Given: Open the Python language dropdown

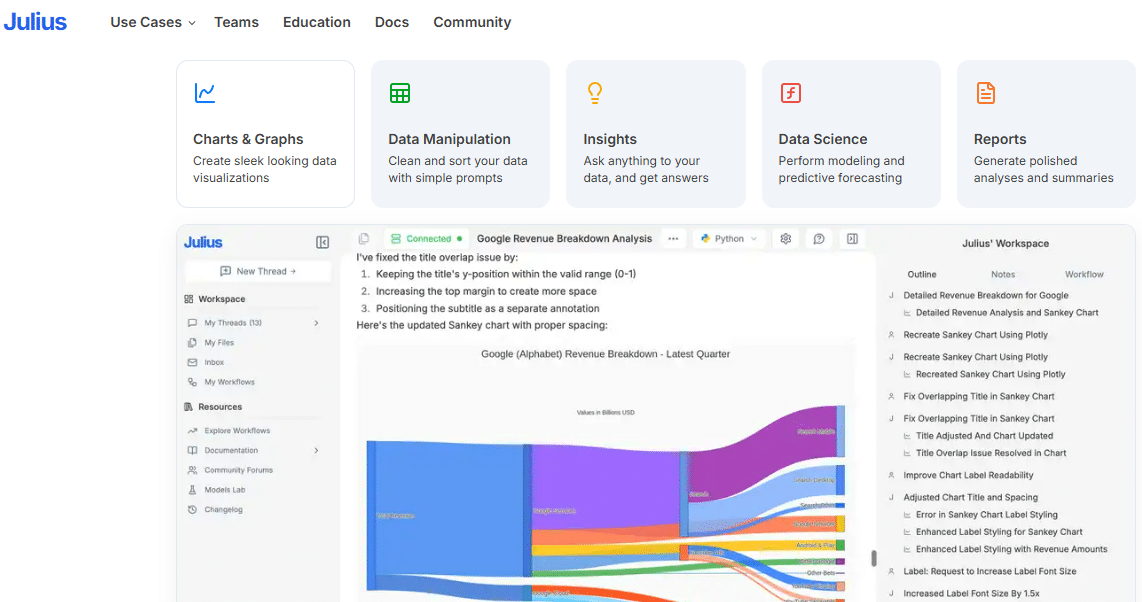Looking at the screenshot, I should (729, 239).
